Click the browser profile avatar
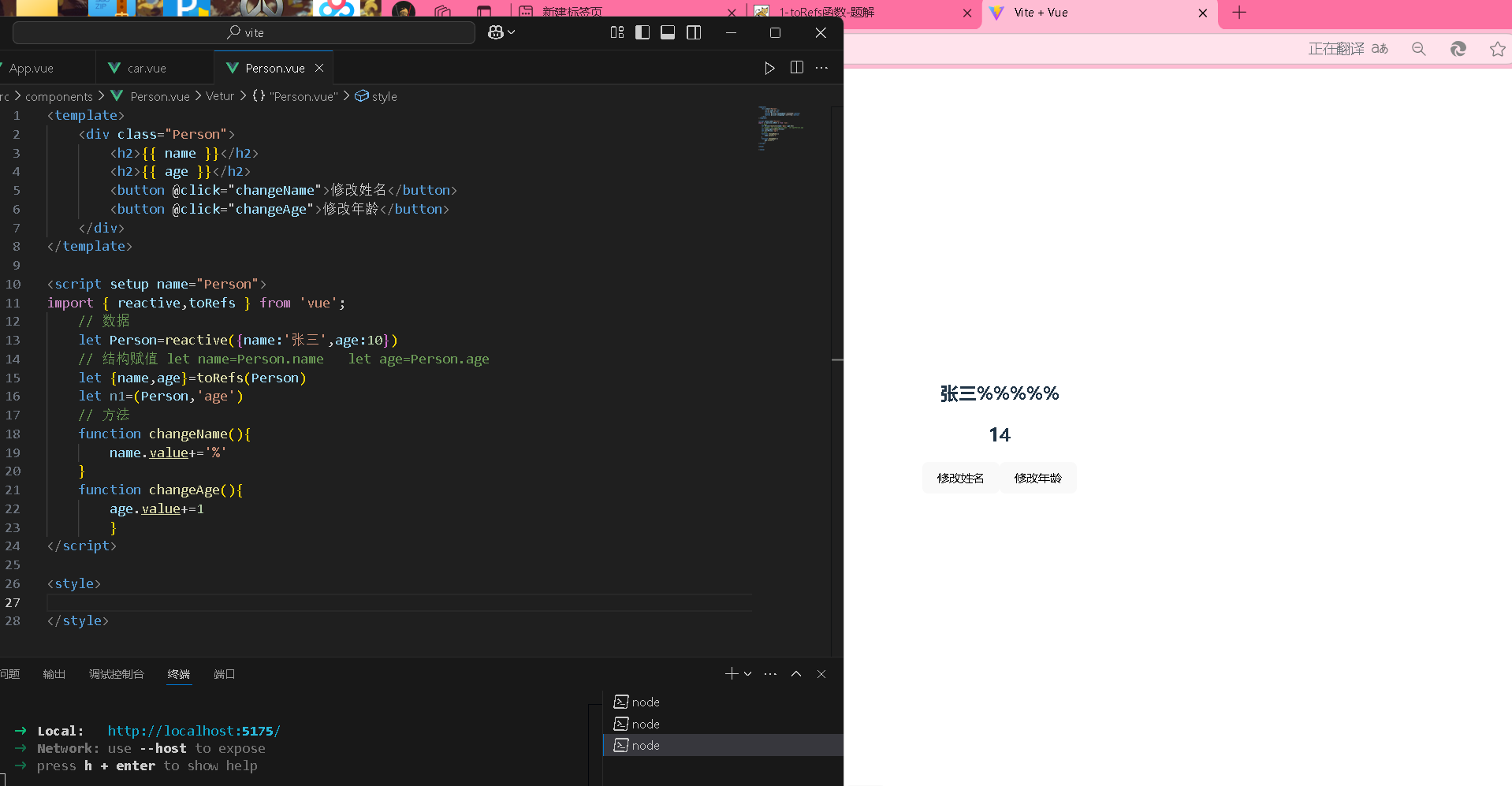1512x786 pixels. click(403, 11)
